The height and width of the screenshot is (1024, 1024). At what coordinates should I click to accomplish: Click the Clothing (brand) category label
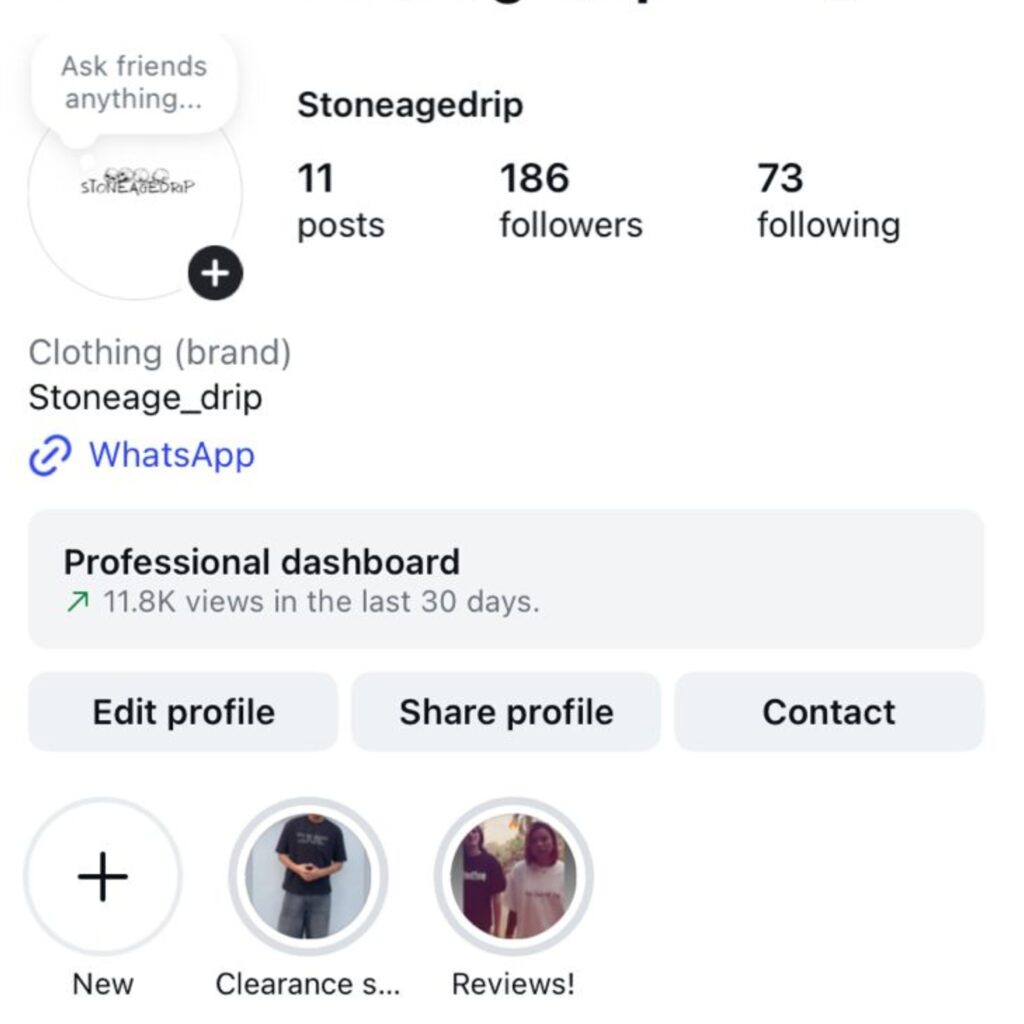click(160, 352)
